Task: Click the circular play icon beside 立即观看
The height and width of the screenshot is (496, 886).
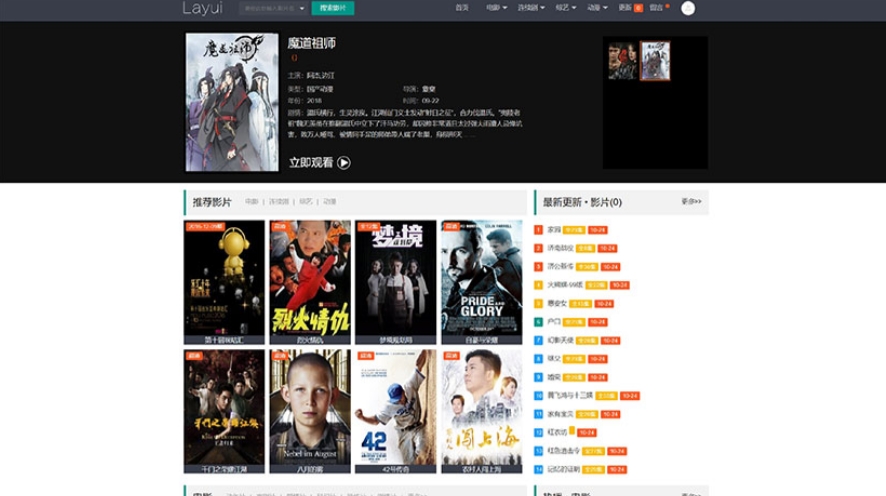Action: click(344, 163)
